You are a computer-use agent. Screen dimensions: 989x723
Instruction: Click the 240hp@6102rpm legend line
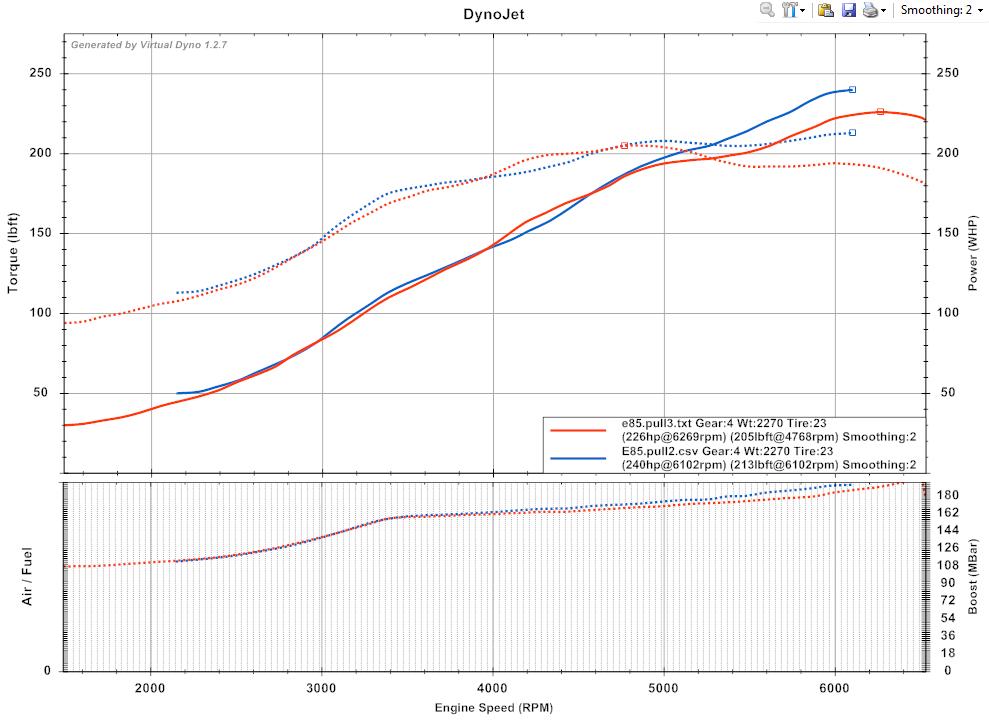(x=769, y=465)
